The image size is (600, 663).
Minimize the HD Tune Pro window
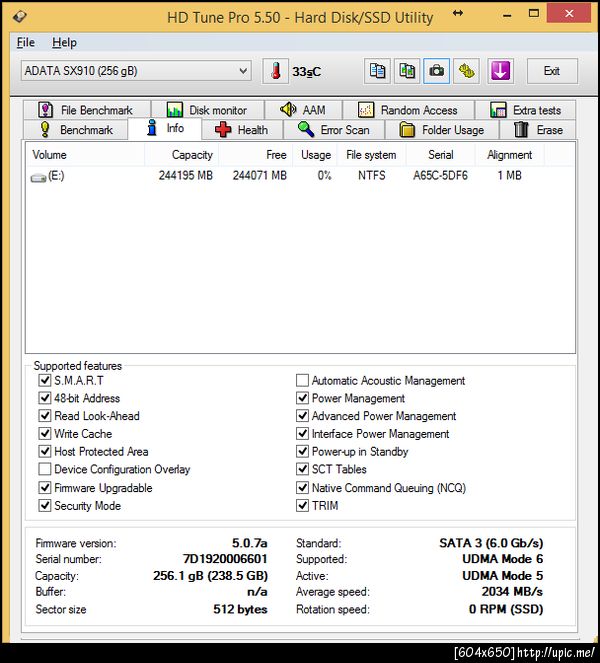pyautogui.click(x=507, y=15)
